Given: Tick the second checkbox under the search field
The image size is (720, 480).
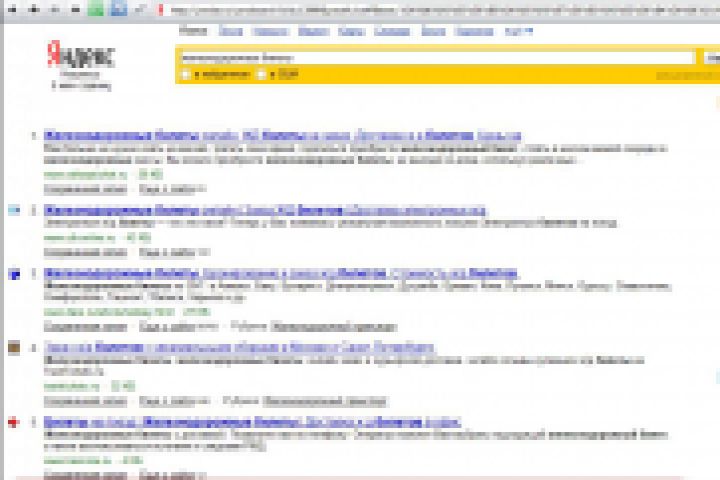Looking at the screenshot, I should click(x=261, y=74).
